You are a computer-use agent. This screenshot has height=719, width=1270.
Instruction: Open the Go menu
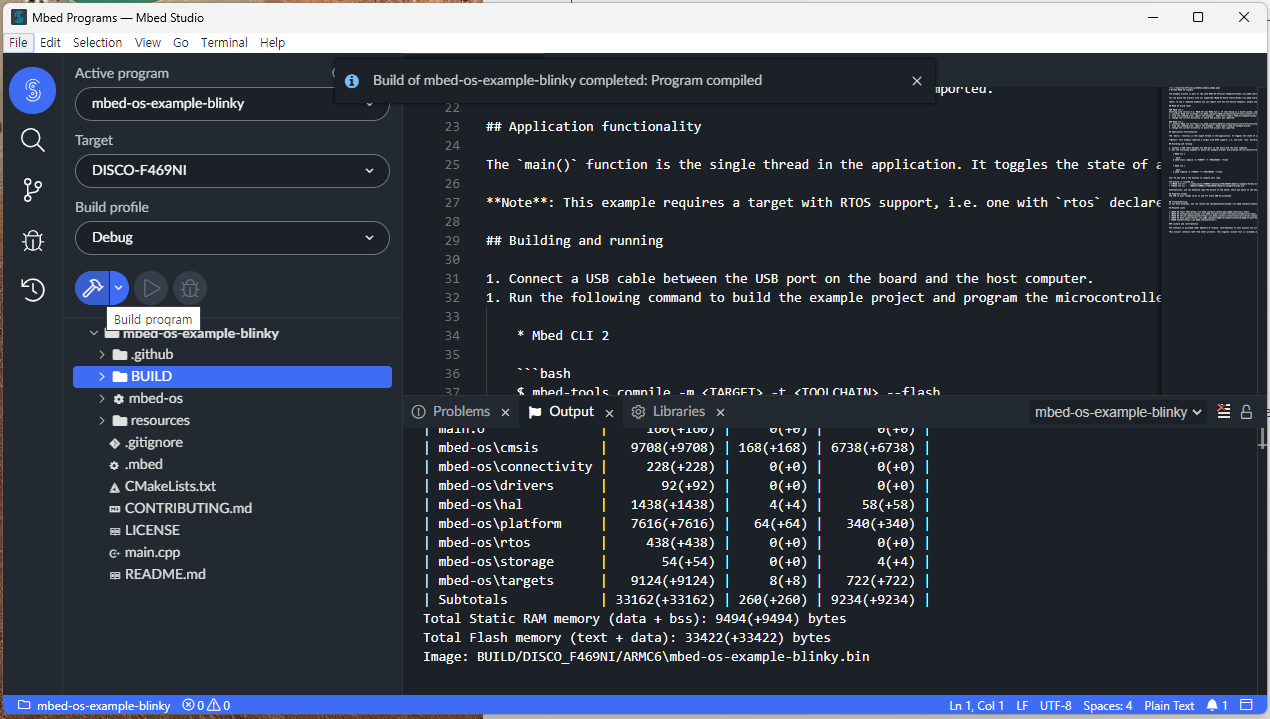point(181,43)
